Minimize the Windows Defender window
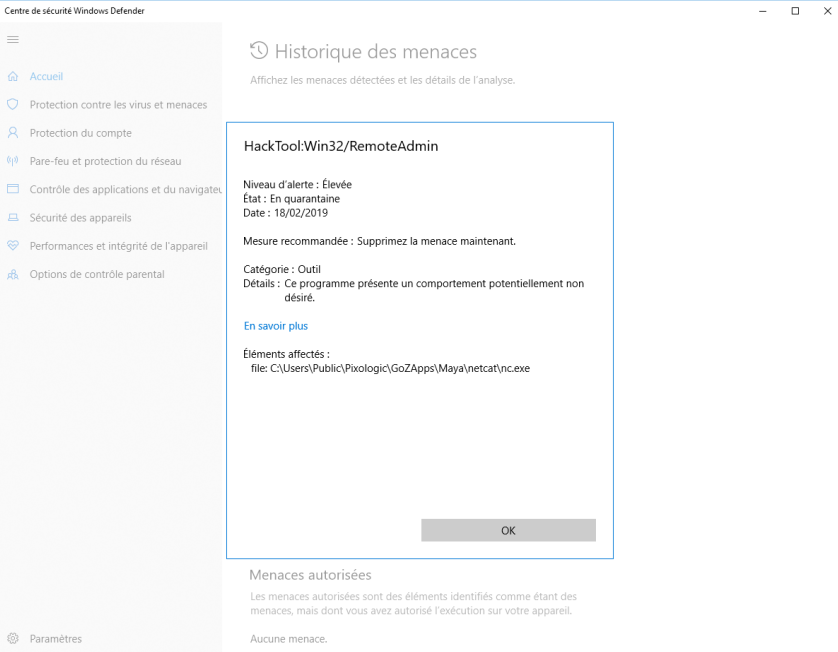The height and width of the screenshot is (652, 838). [763, 11]
